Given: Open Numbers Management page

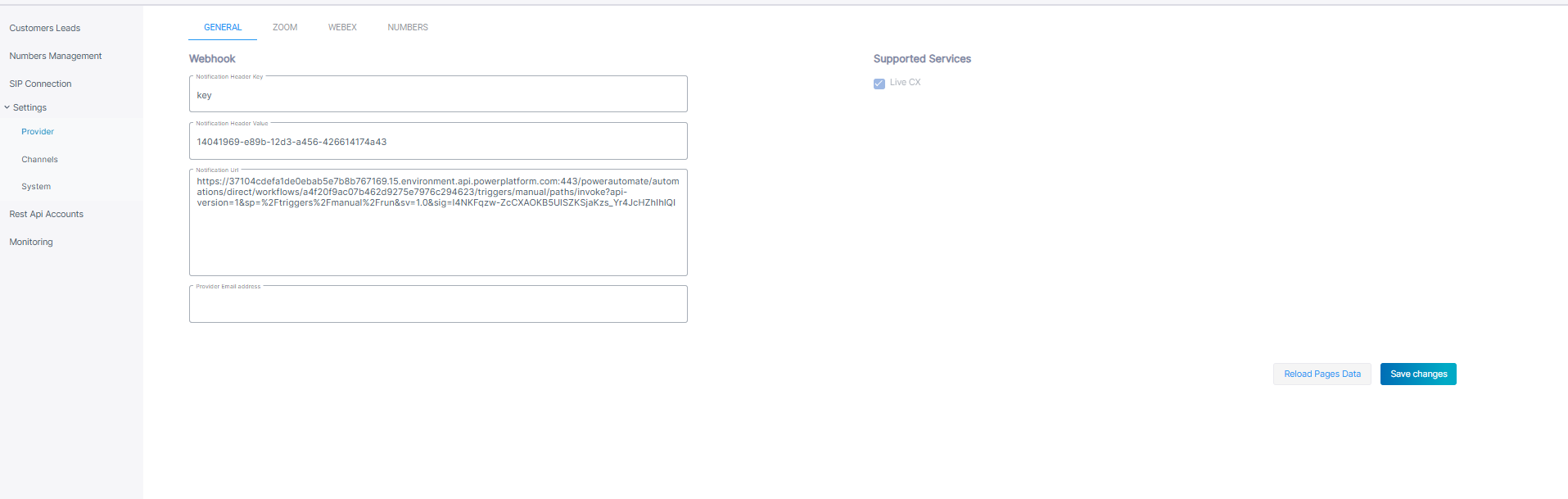Looking at the screenshot, I should (x=56, y=56).
